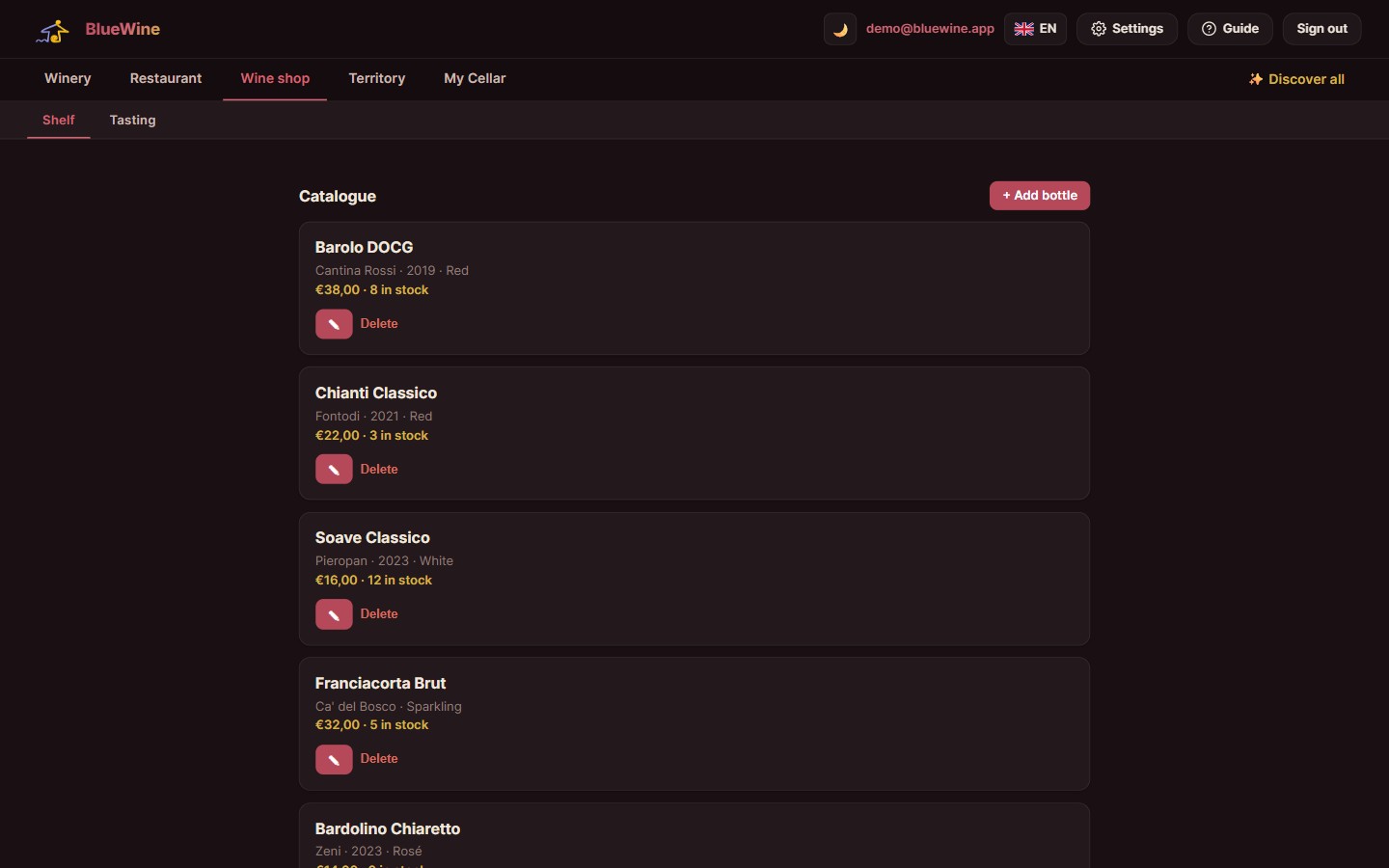Edit Chianti Classico with the pencil icon
Image resolution: width=1389 pixels, height=868 pixels.
click(x=334, y=470)
